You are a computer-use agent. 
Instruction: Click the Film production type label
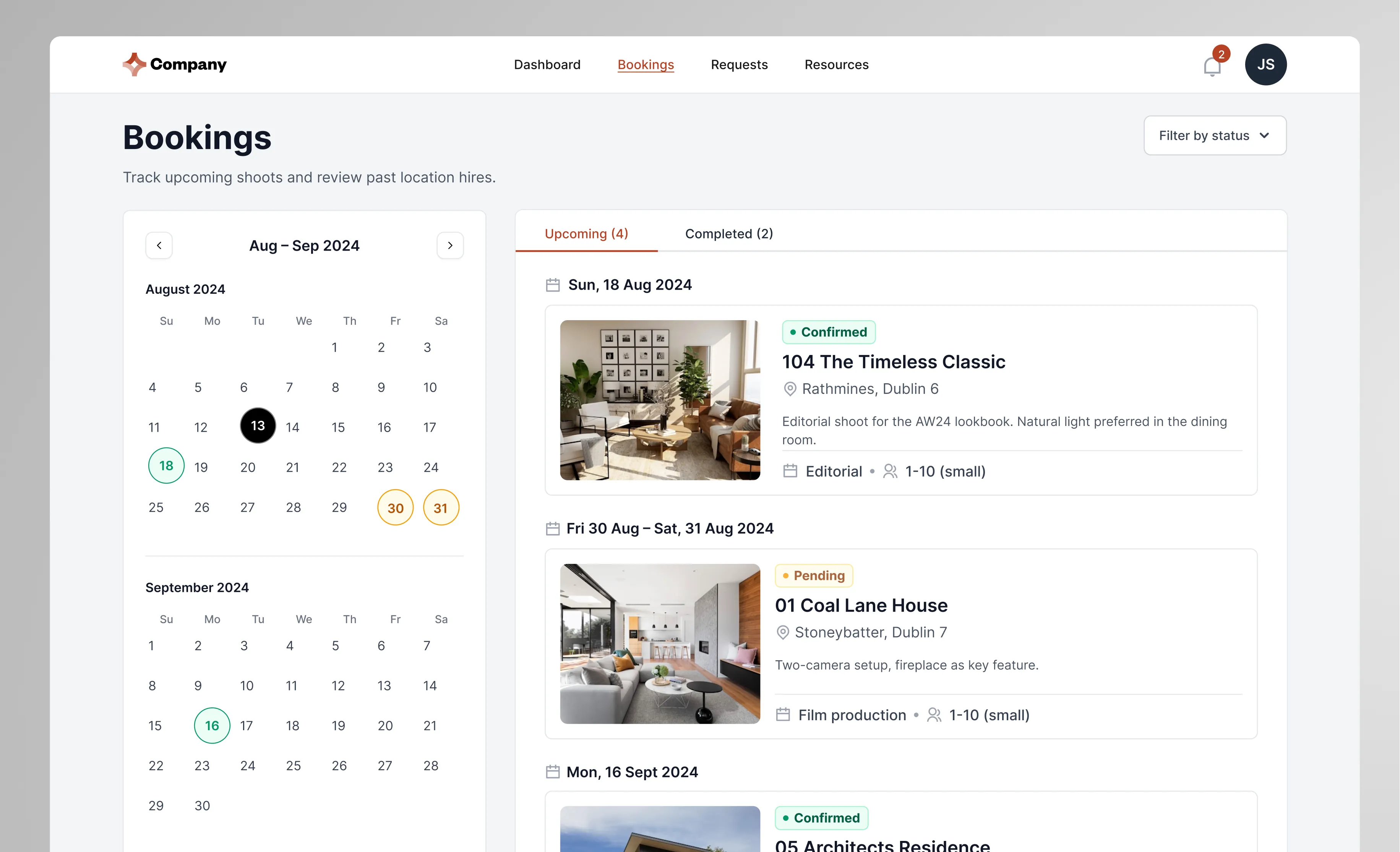852,715
